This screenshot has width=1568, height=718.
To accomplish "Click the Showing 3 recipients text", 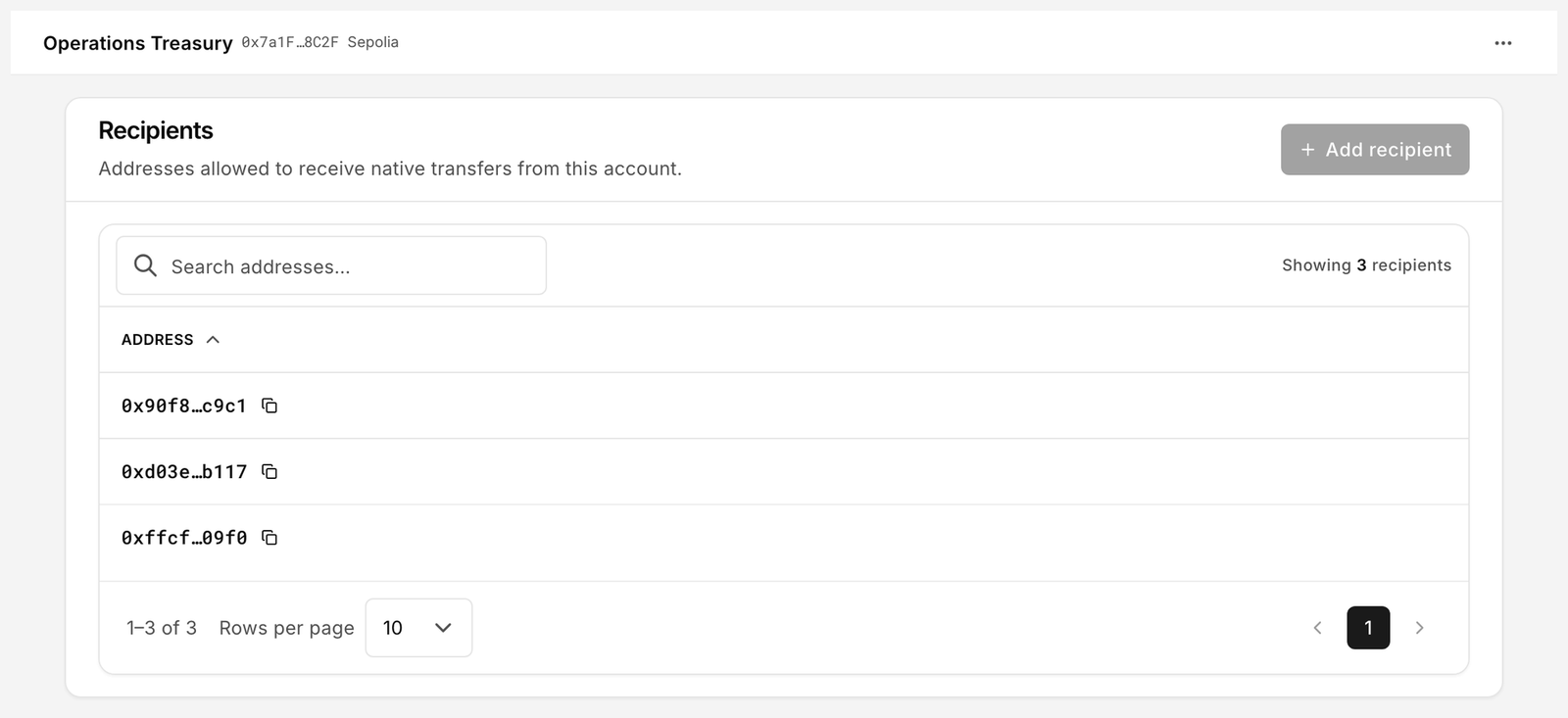I will [x=1366, y=265].
